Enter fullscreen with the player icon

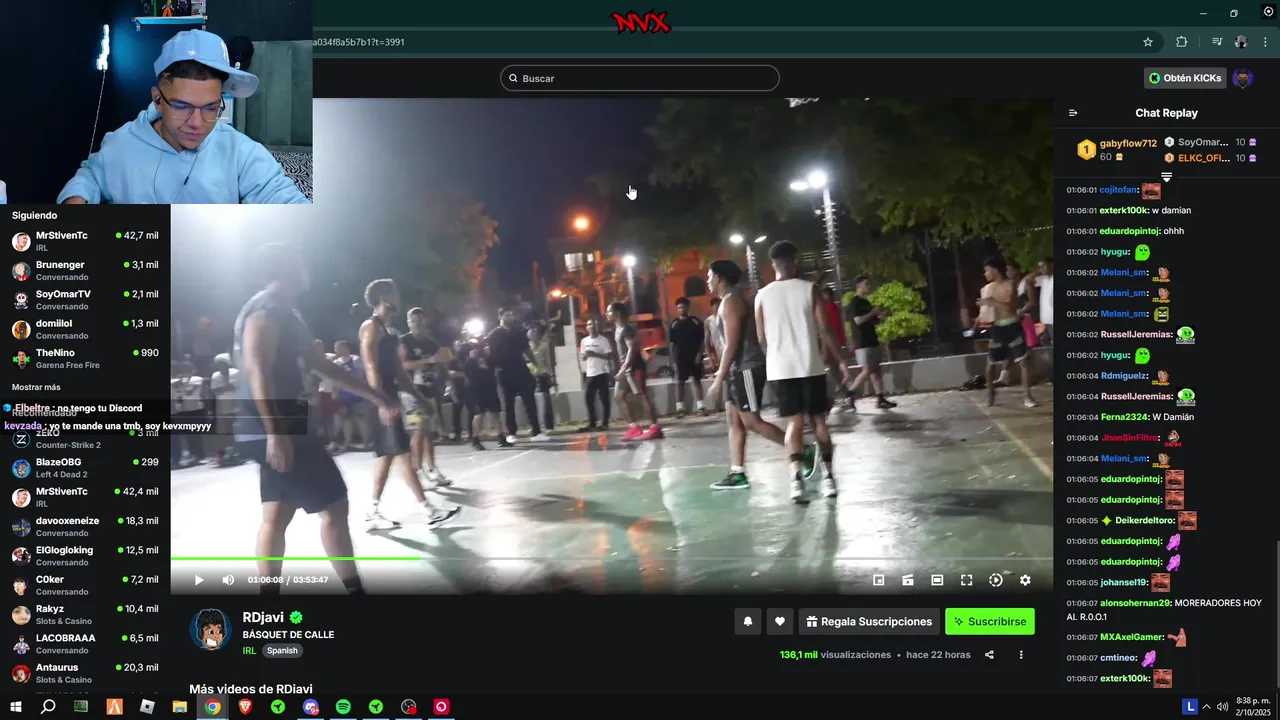click(967, 580)
